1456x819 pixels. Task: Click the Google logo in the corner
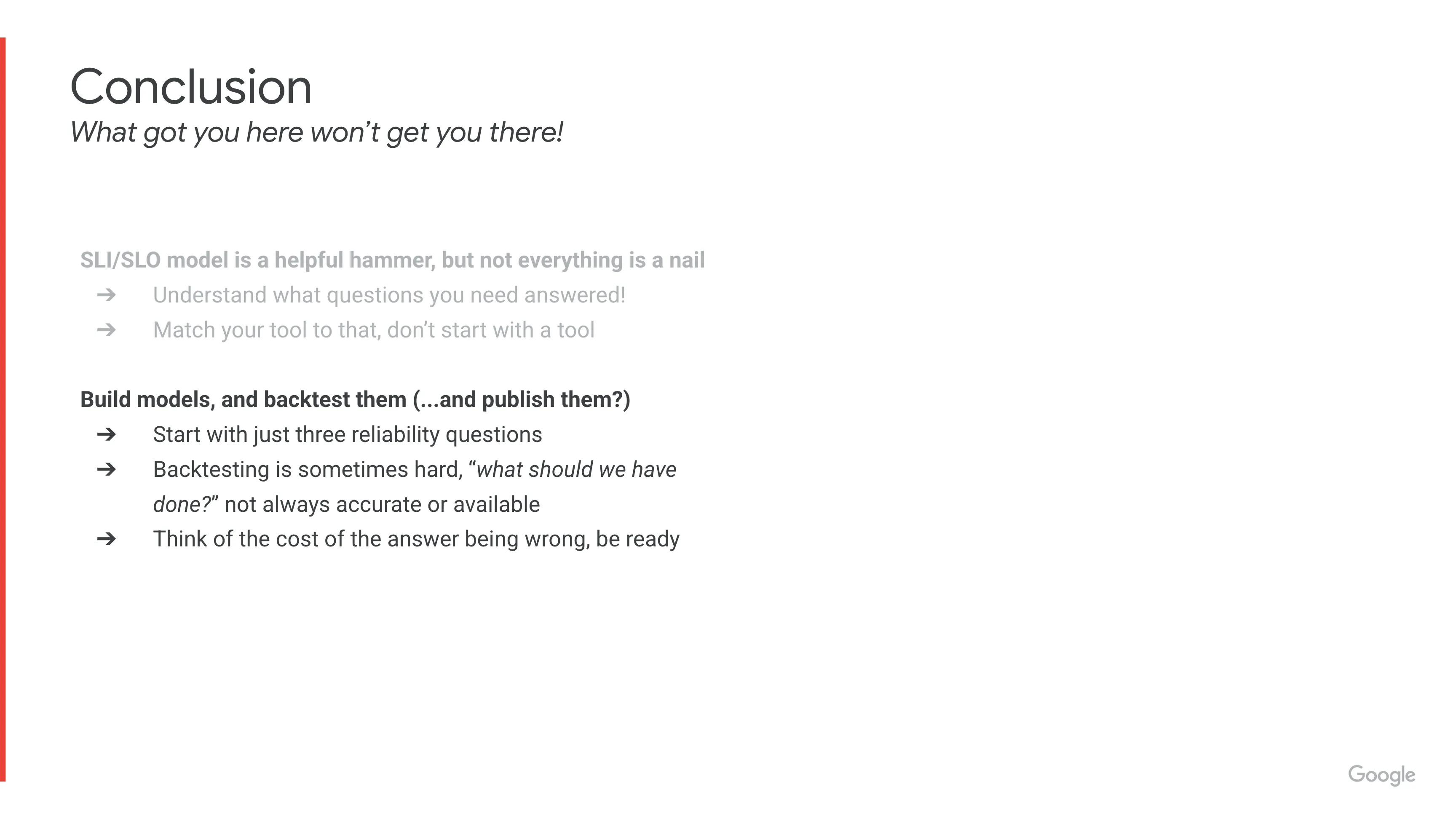(1381, 775)
